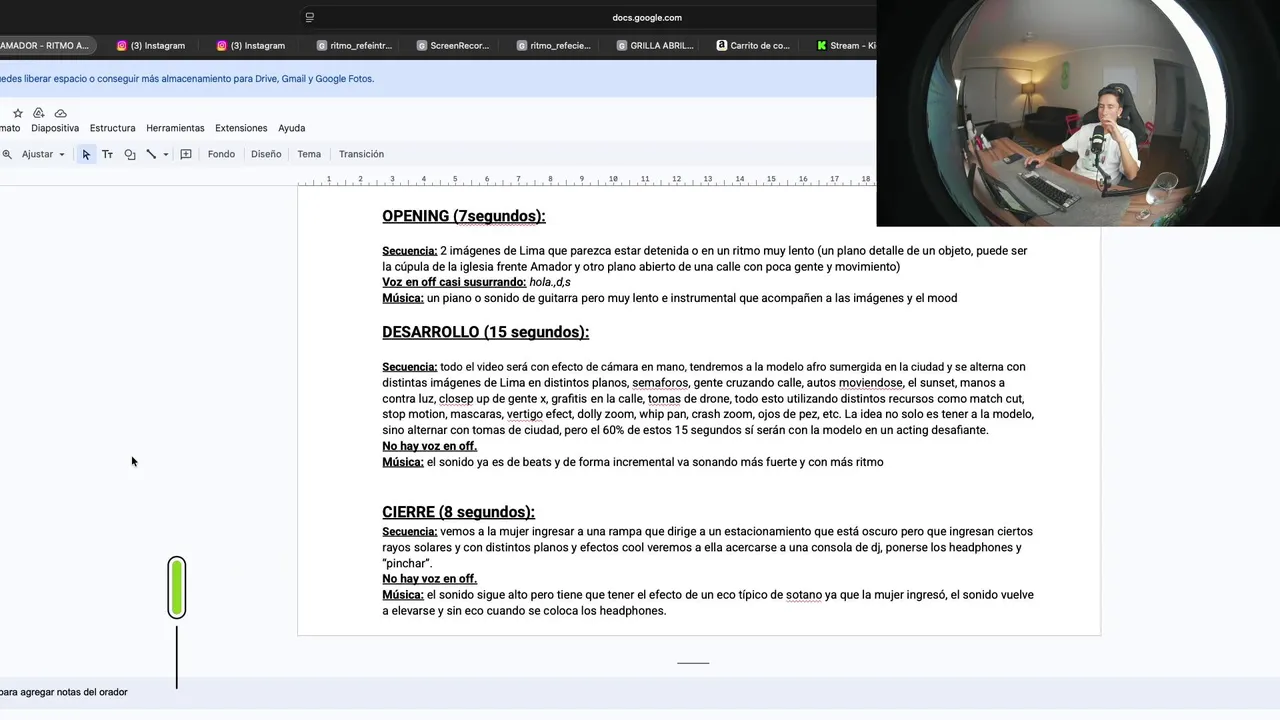Open the Estructura menu
This screenshot has width=1280, height=720.
[112, 128]
